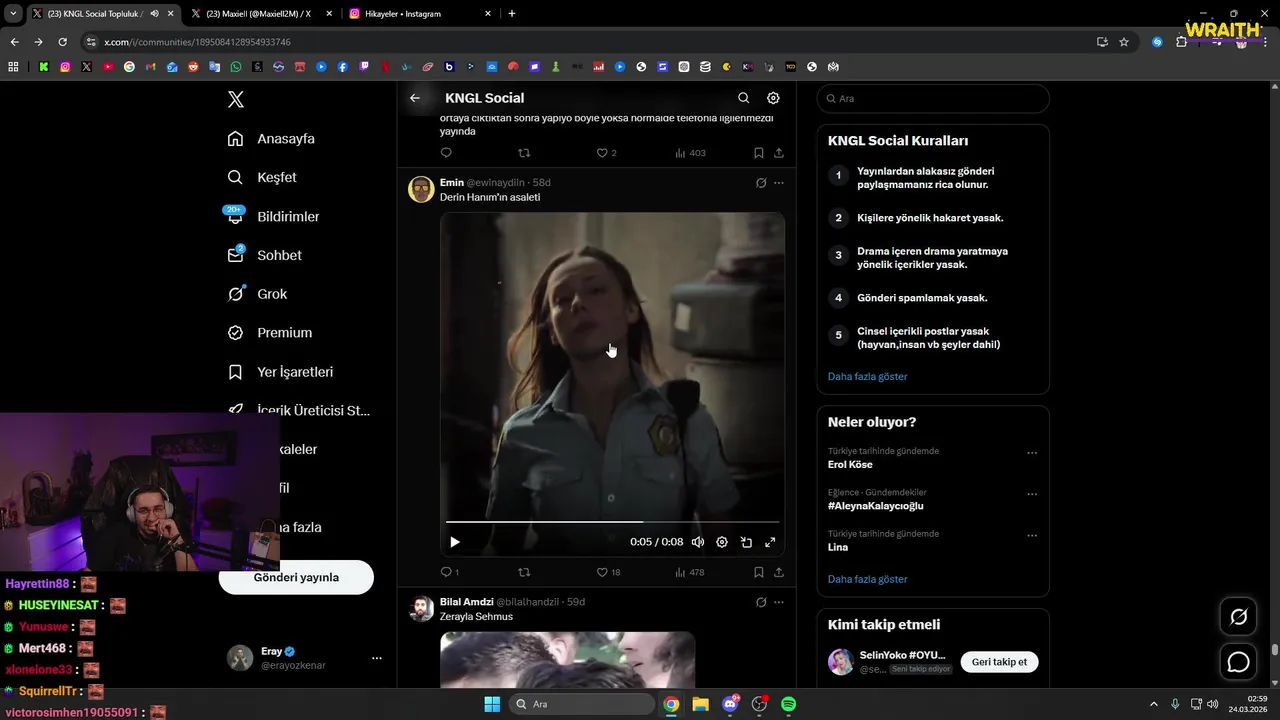Mute the video volume

(x=698, y=542)
